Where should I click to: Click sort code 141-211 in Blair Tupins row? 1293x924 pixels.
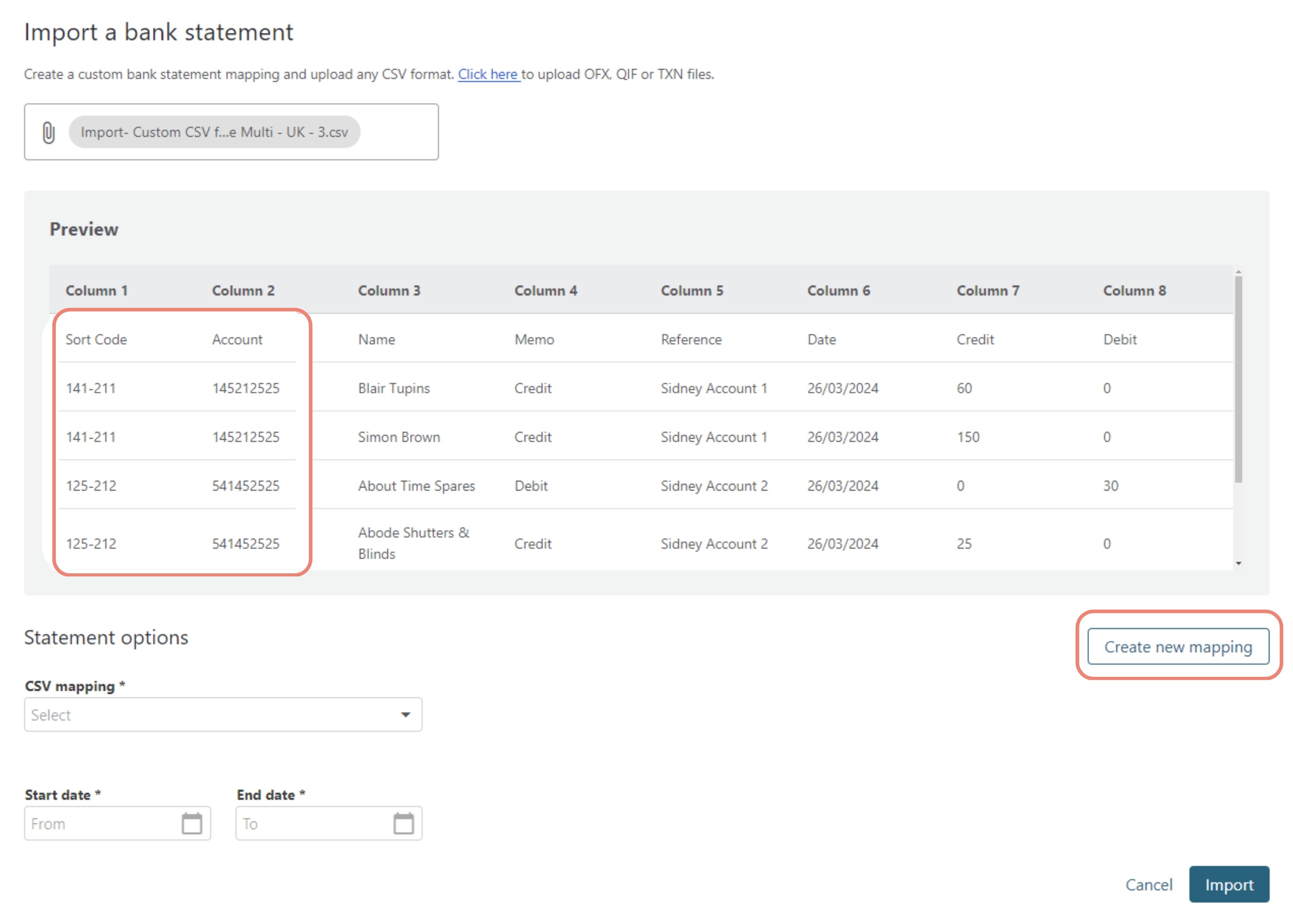(x=91, y=388)
